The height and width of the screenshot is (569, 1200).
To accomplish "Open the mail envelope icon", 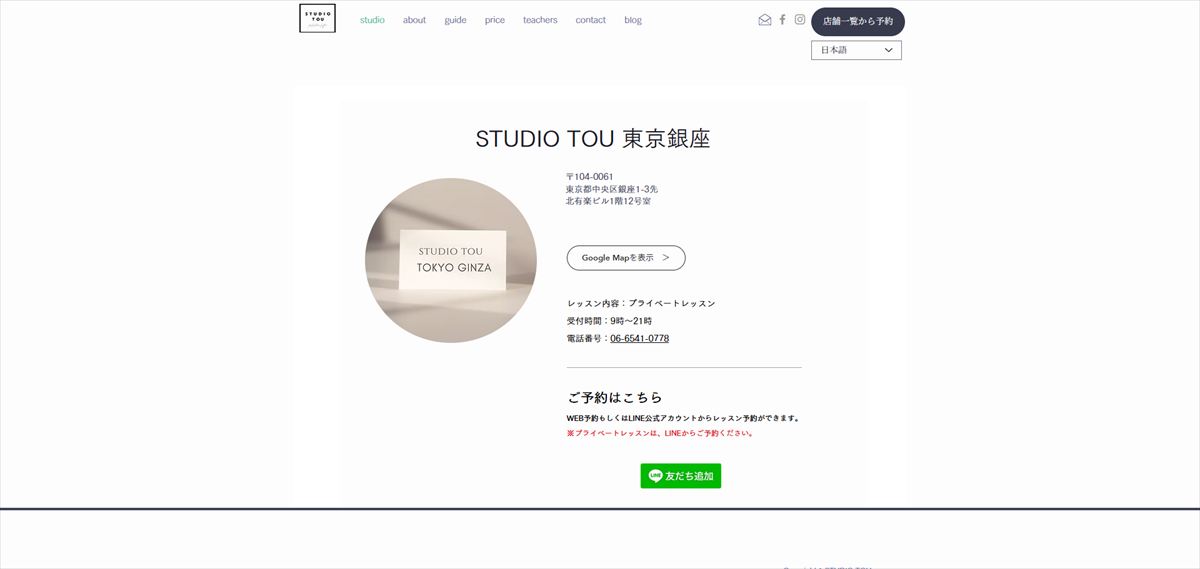I will coord(765,20).
